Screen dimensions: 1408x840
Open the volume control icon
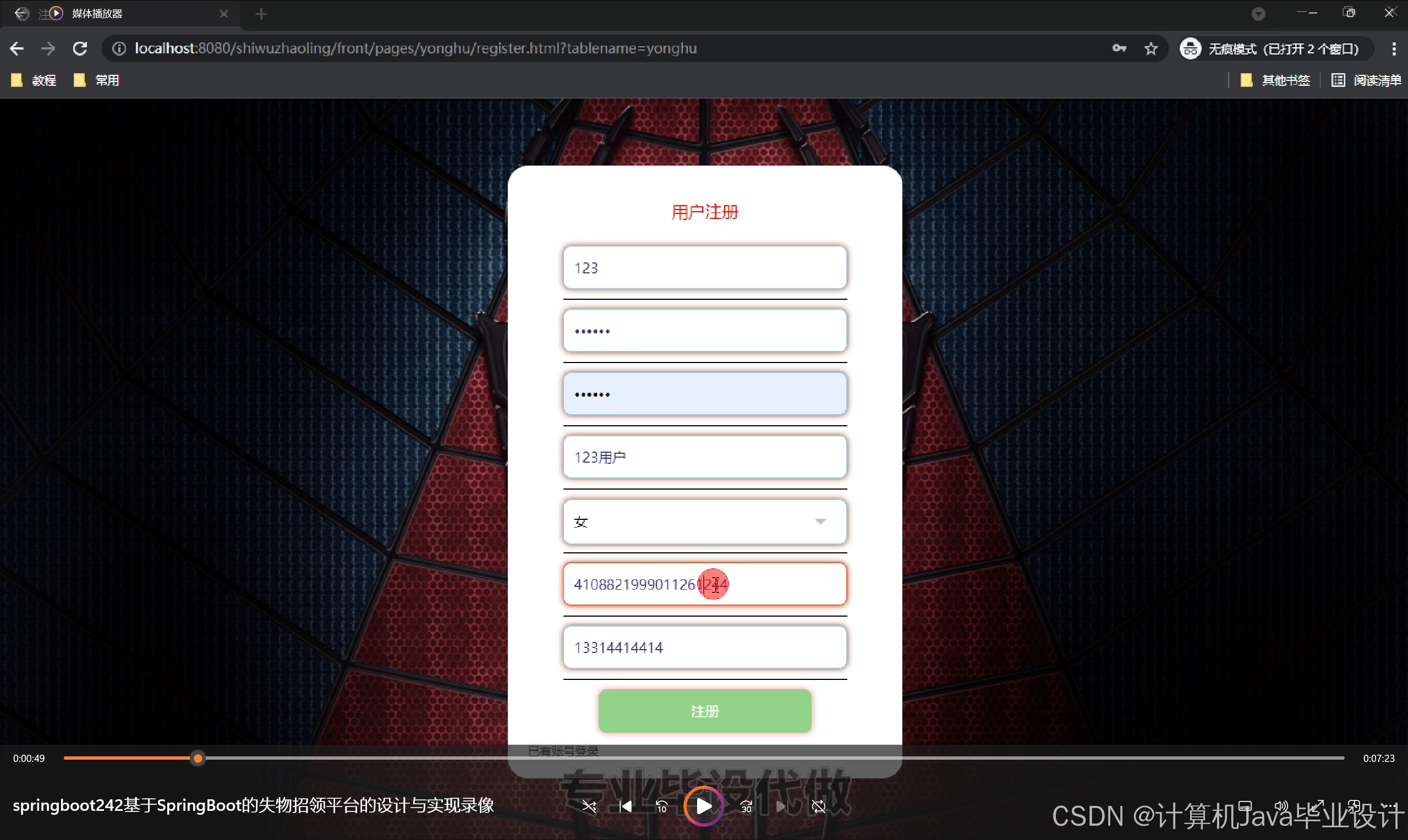pos(1280,805)
